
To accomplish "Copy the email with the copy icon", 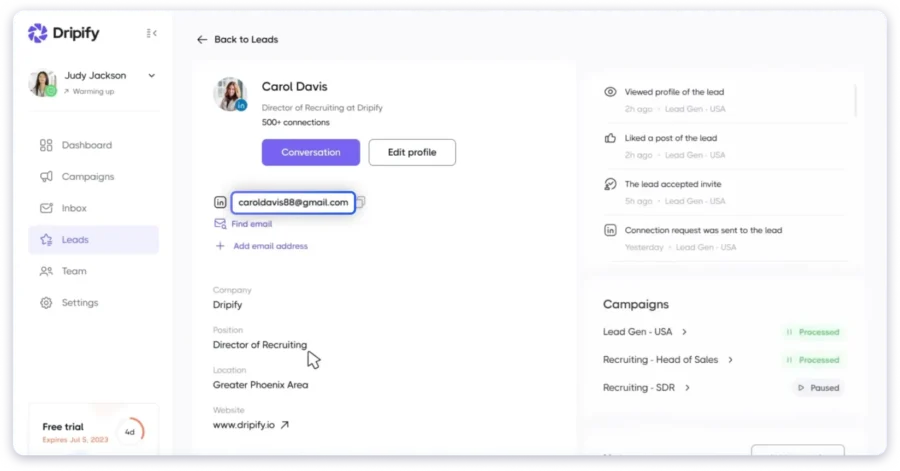I will click(x=360, y=202).
